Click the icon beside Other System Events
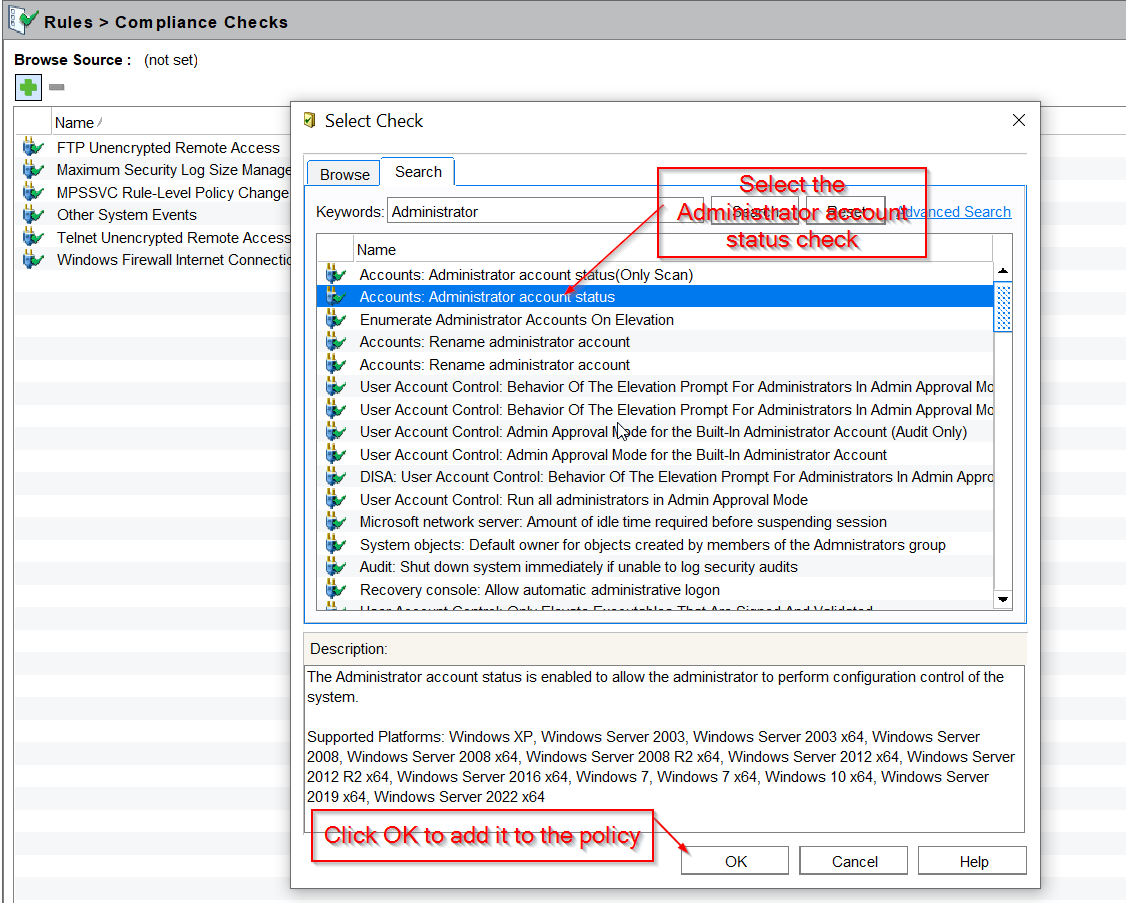Image resolution: width=1126 pixels, height=903 pixels. pos(33,215)
